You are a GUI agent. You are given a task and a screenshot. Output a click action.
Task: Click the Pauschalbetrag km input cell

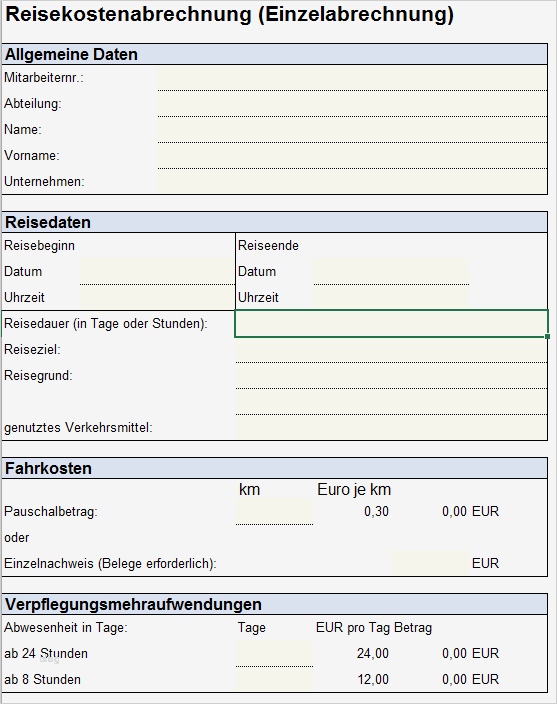pyautogui.click(x=274, y=511)
